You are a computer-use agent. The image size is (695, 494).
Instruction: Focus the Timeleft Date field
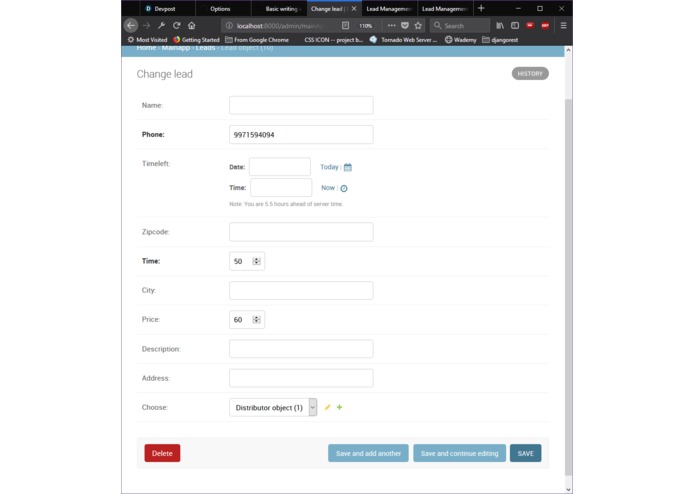click(280, 167)
